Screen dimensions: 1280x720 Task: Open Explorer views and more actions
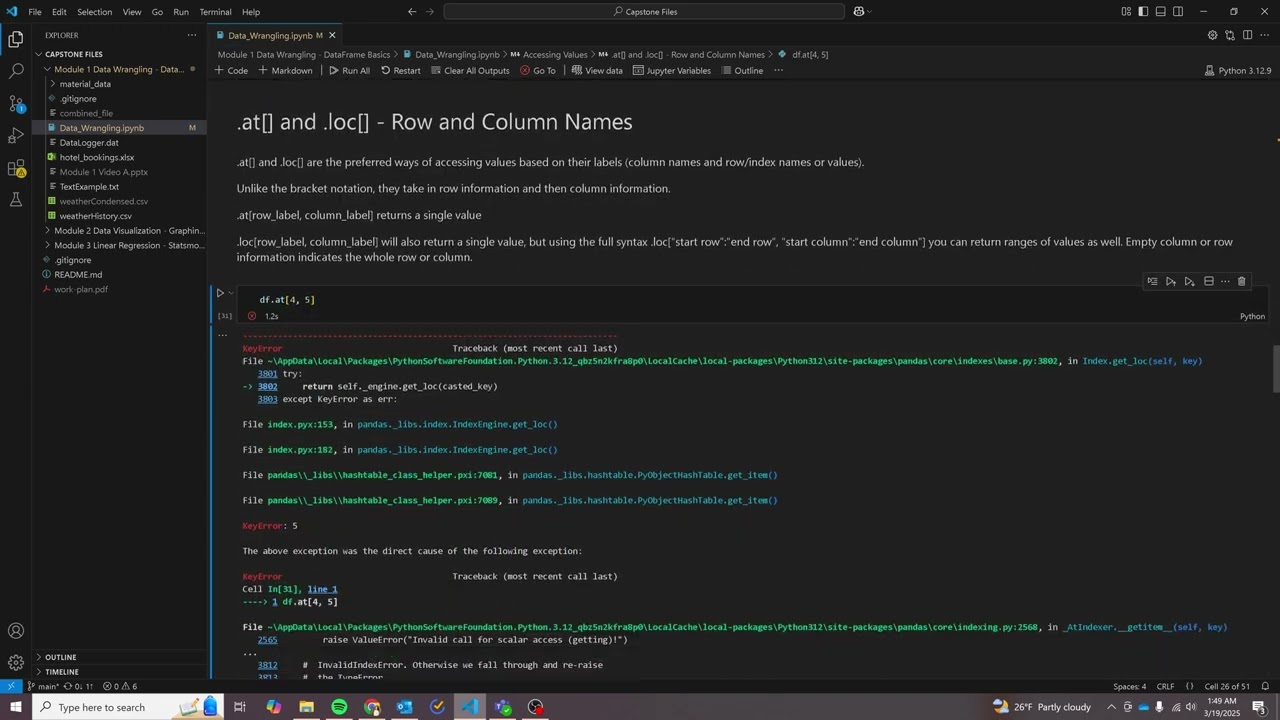192,35
